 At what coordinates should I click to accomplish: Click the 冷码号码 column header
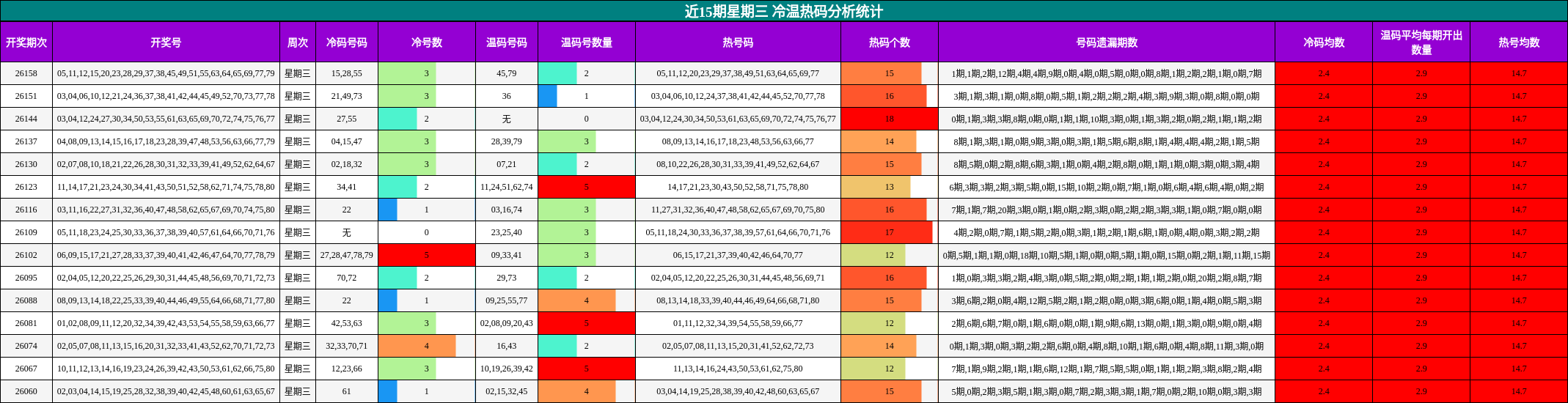(x=347, y=42)
